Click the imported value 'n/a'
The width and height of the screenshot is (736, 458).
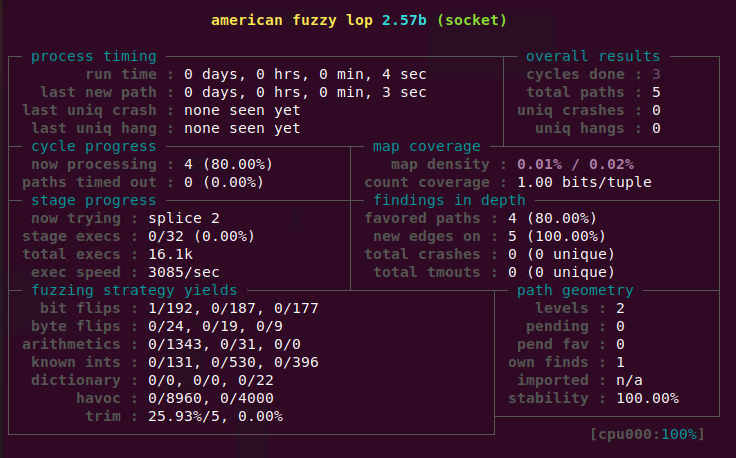click(629, 381)
